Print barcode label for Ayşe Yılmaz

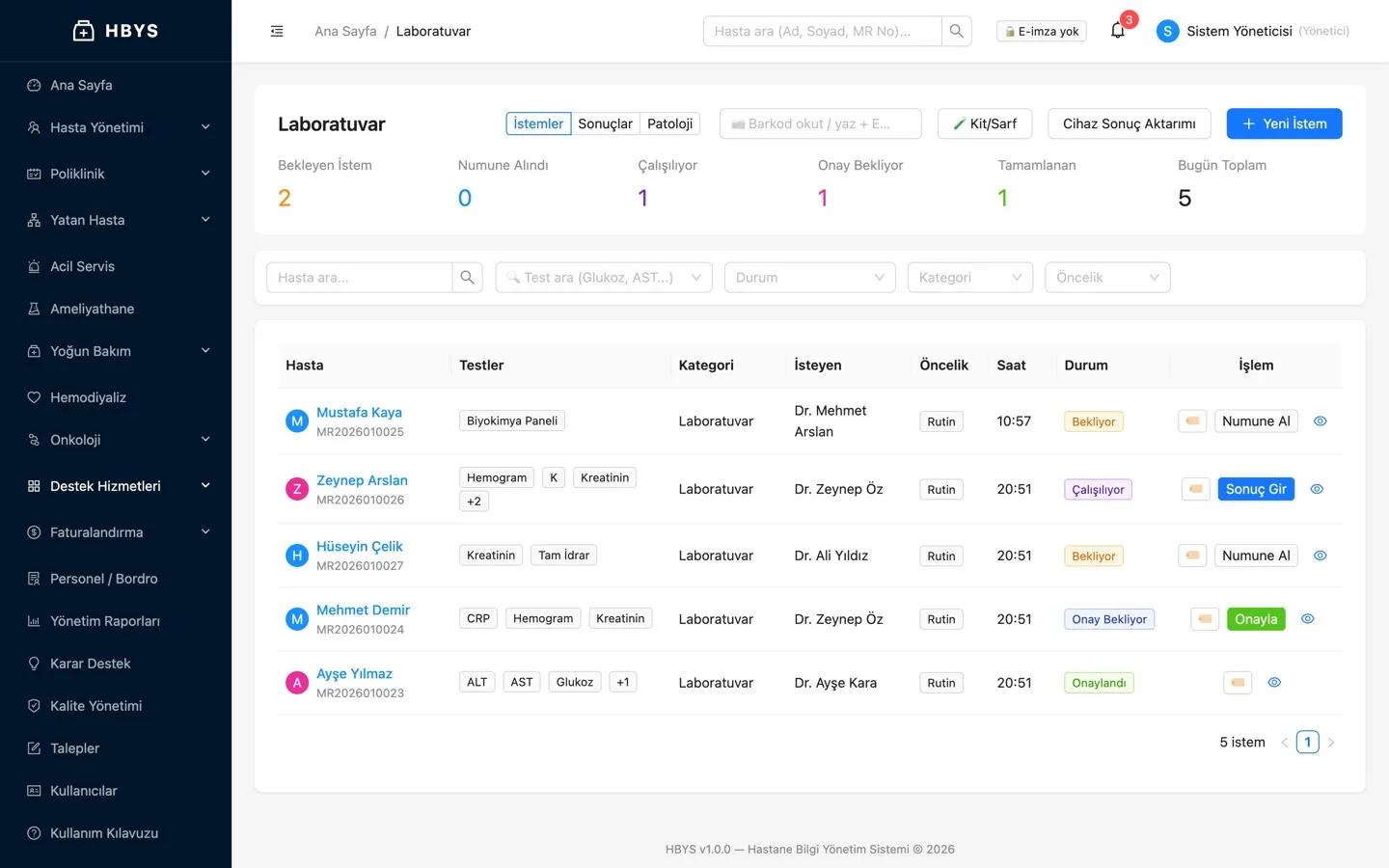click(x=1238, y=683)
